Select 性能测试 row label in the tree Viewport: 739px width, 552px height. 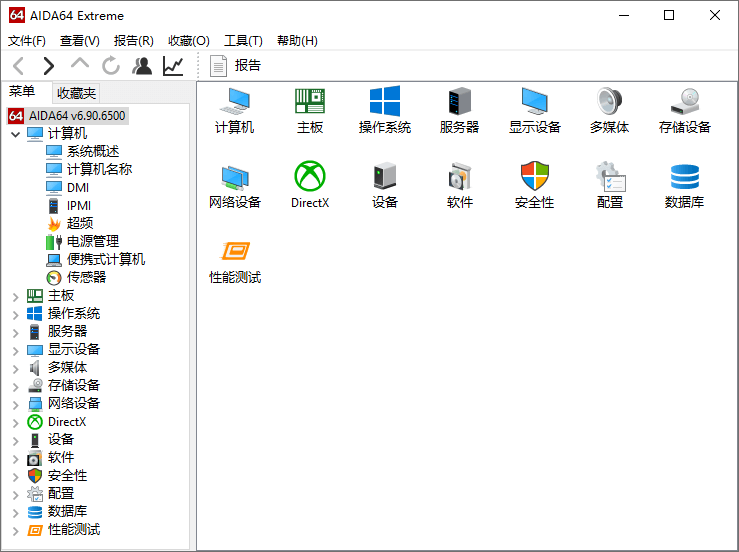click(x=74, y=529)
